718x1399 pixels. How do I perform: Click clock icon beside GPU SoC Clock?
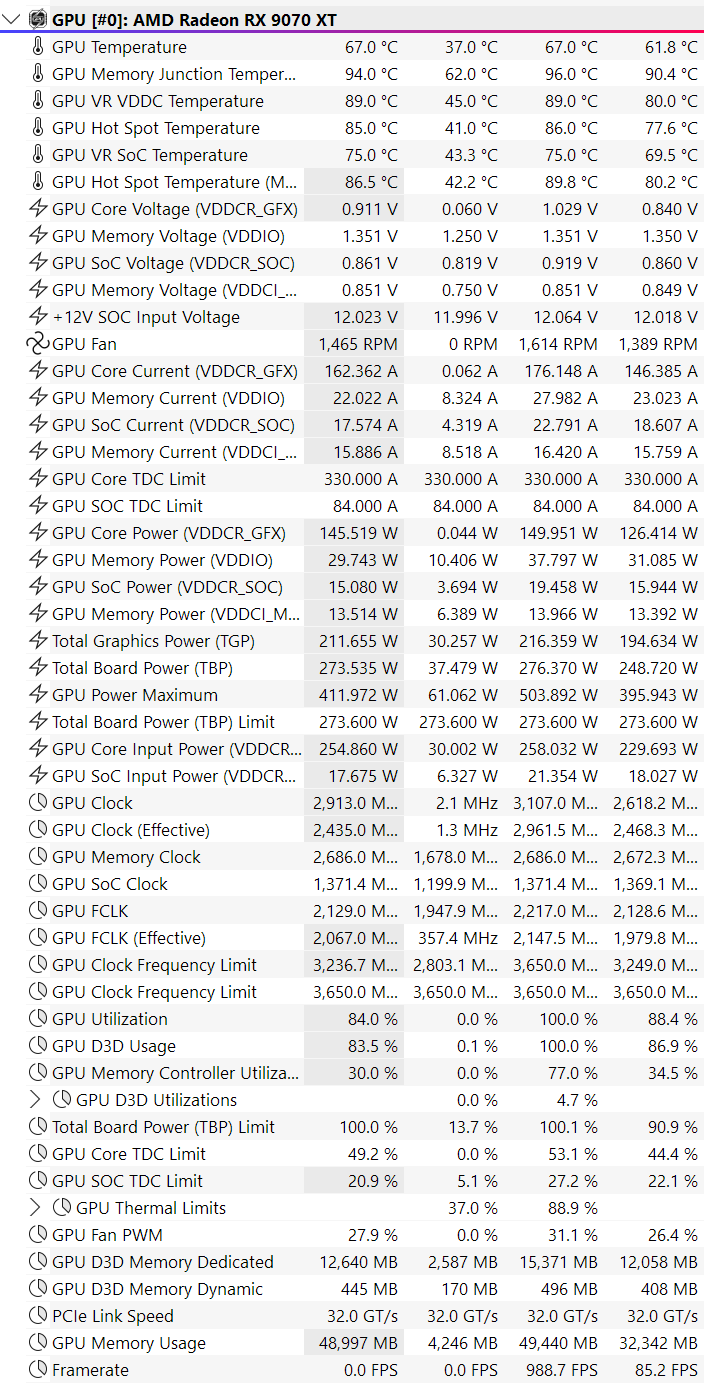pyautogui.click(x=38, y=884)
